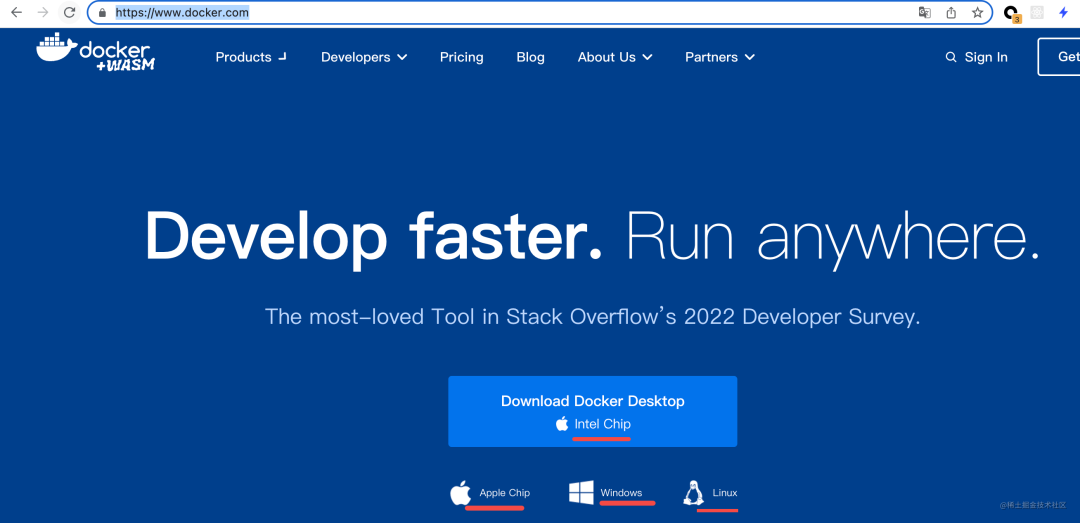
Task: Choose the Linux download link
Action: (725, 493)
